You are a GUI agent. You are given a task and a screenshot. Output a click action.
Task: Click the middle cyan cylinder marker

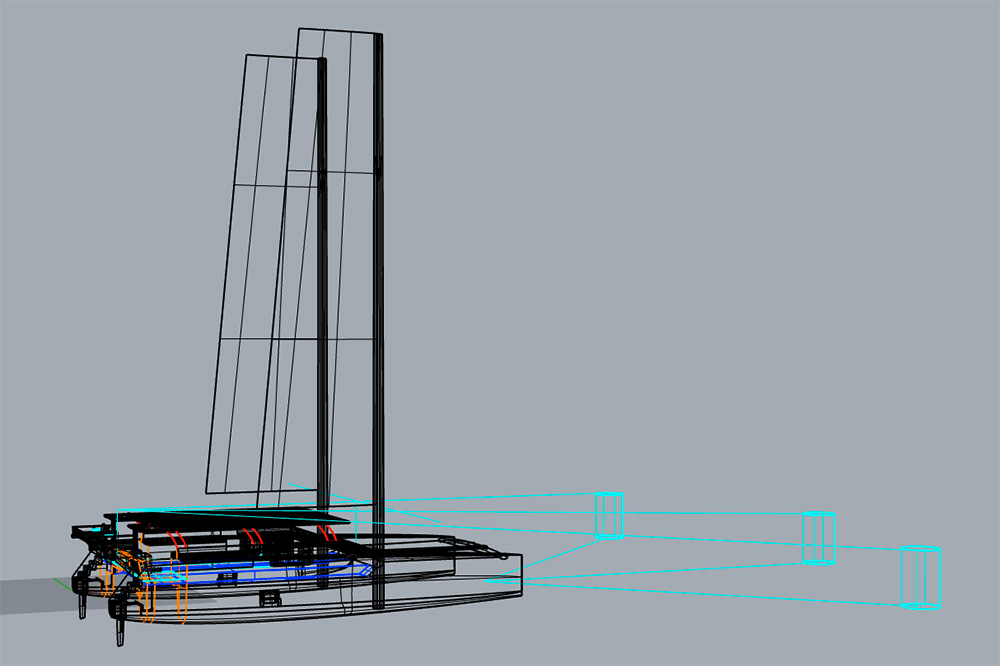818,538
